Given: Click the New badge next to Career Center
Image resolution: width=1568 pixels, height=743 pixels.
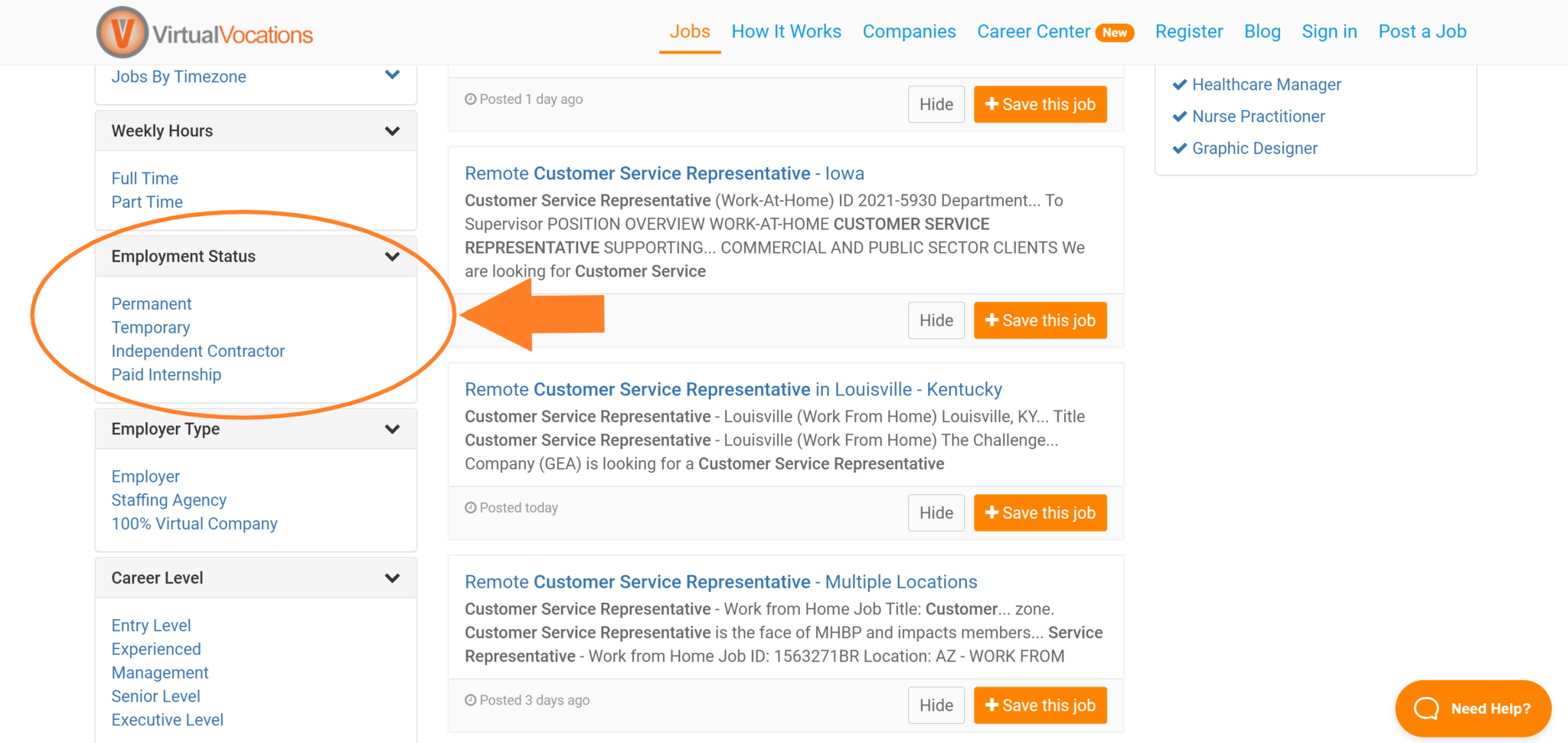Looking at the screenshot, I should [x=1116, y=32].
